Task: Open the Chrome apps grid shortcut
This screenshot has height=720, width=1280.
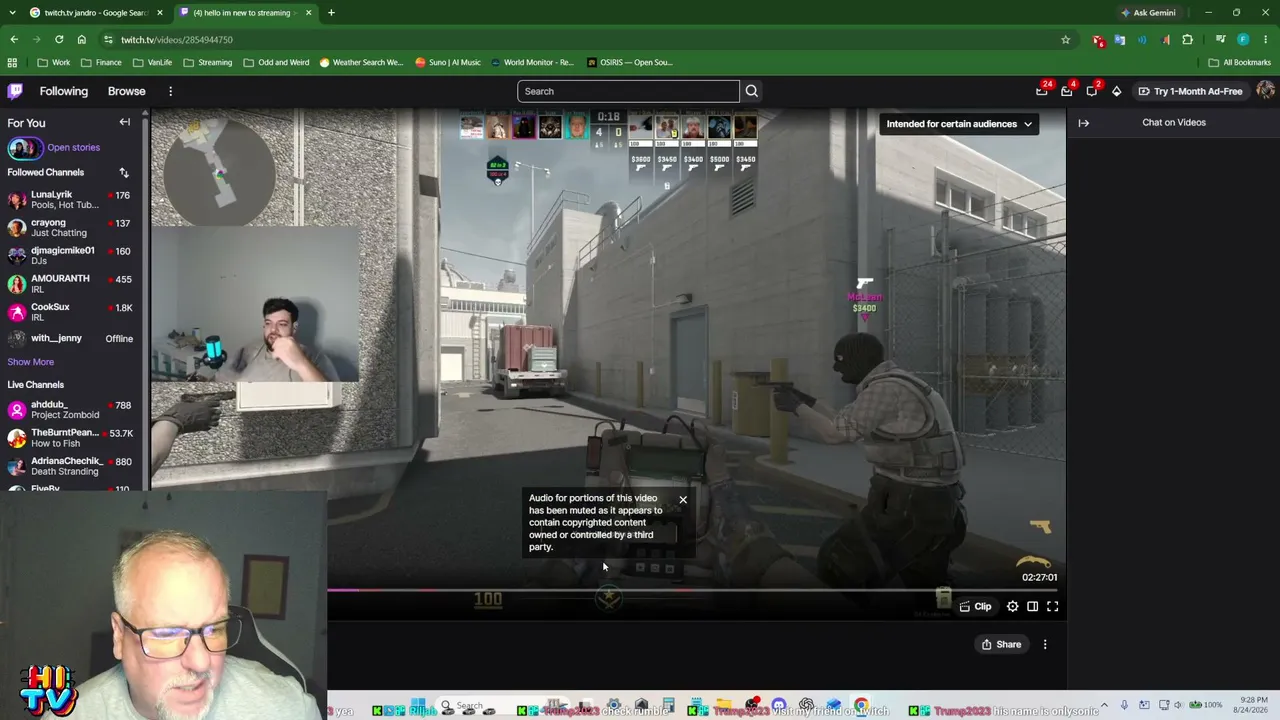Action: coord(12,62)
